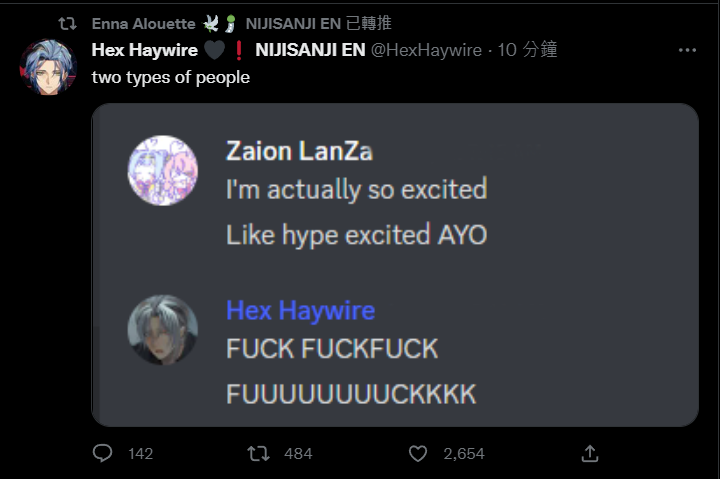Image resolution: width=720 pixels, height=479 pixels.
Task: View the 2,654 likes count
Action: pos(464,454)
